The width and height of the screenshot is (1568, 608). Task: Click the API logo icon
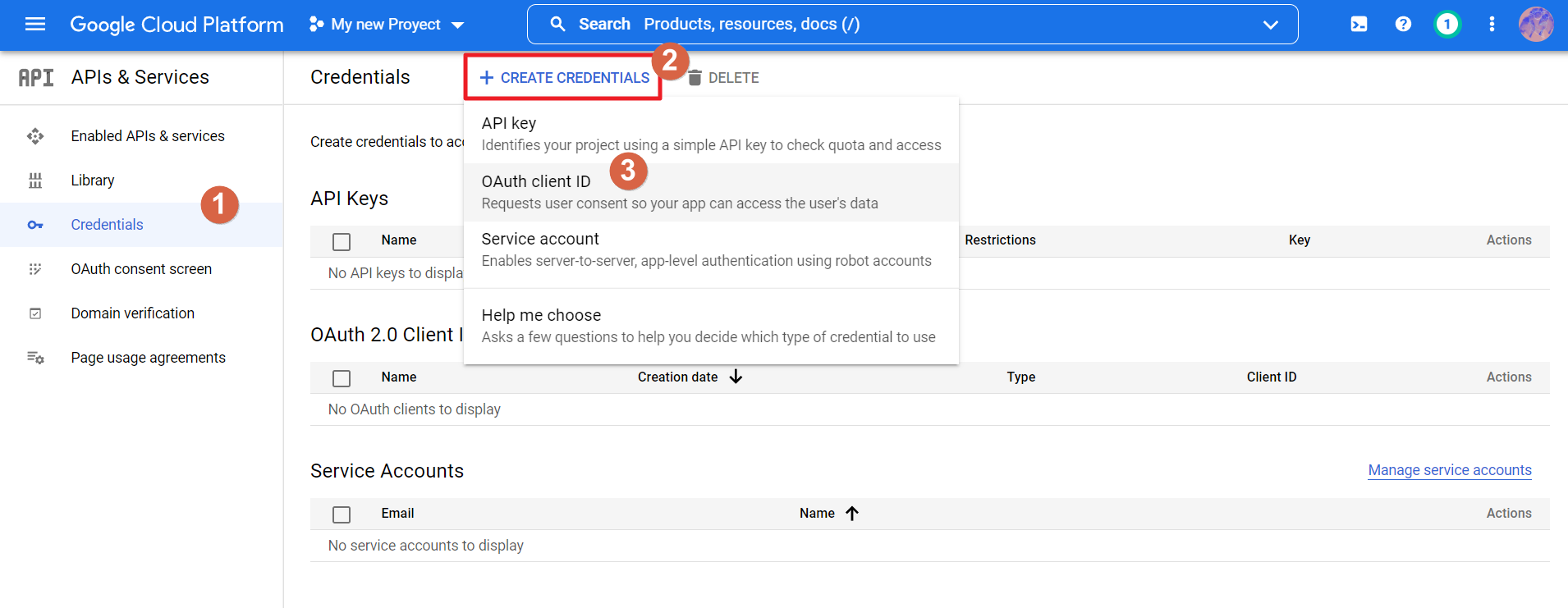pyautogui.click(x=36, y=77)
